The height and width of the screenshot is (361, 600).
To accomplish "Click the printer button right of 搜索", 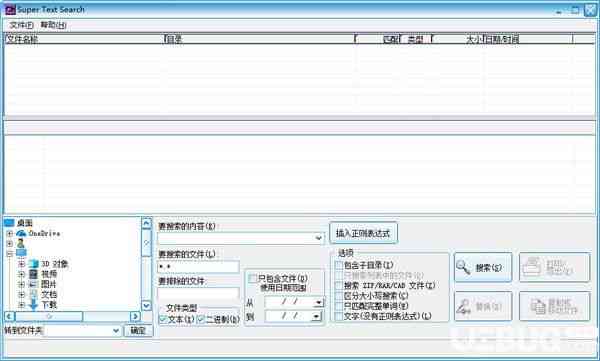I will [554, 268].
